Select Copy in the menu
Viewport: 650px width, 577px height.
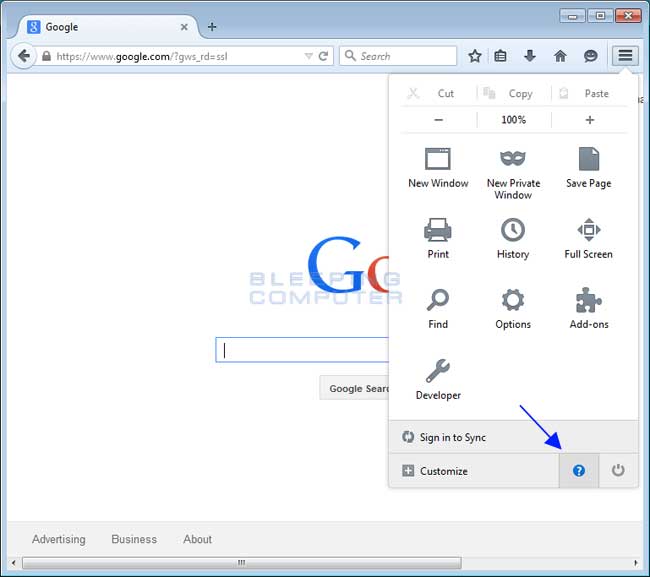point(514,94)
